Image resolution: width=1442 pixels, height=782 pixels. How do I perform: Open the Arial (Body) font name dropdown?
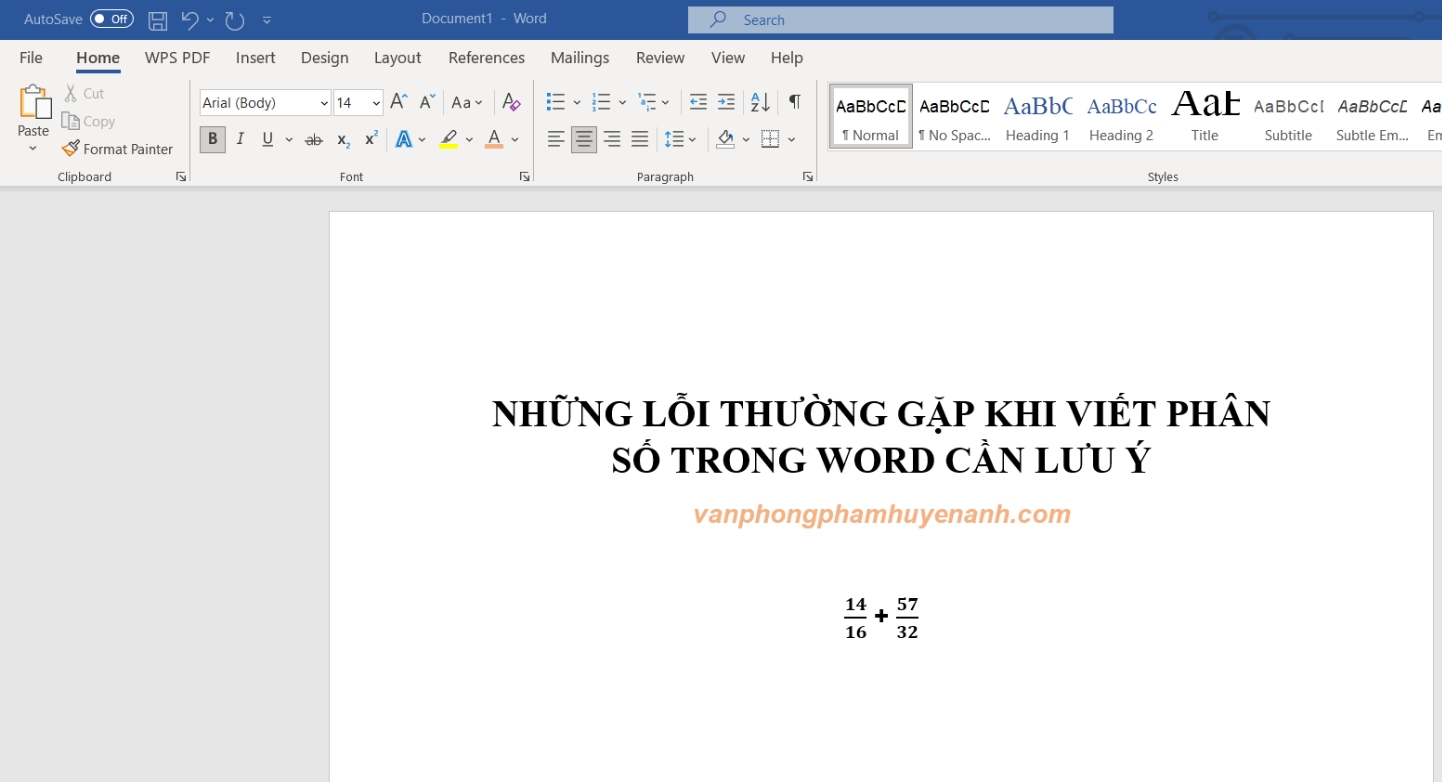click(324, 103)
